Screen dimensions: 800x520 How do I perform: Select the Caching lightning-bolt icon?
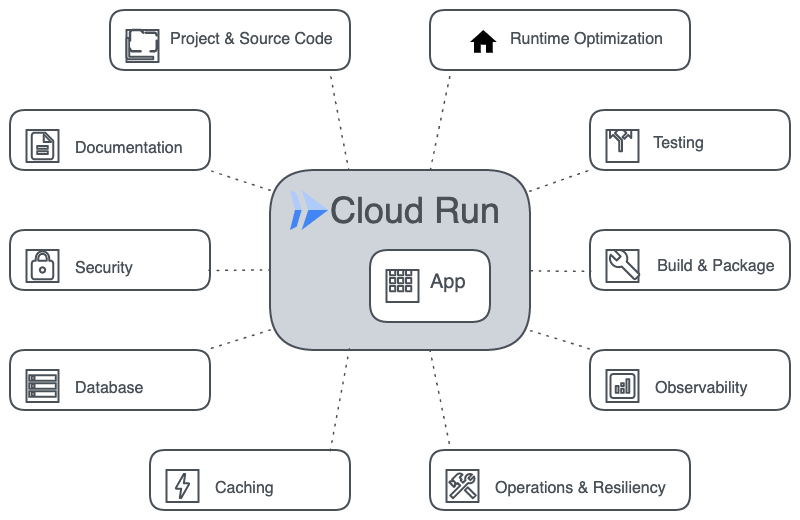183,486
